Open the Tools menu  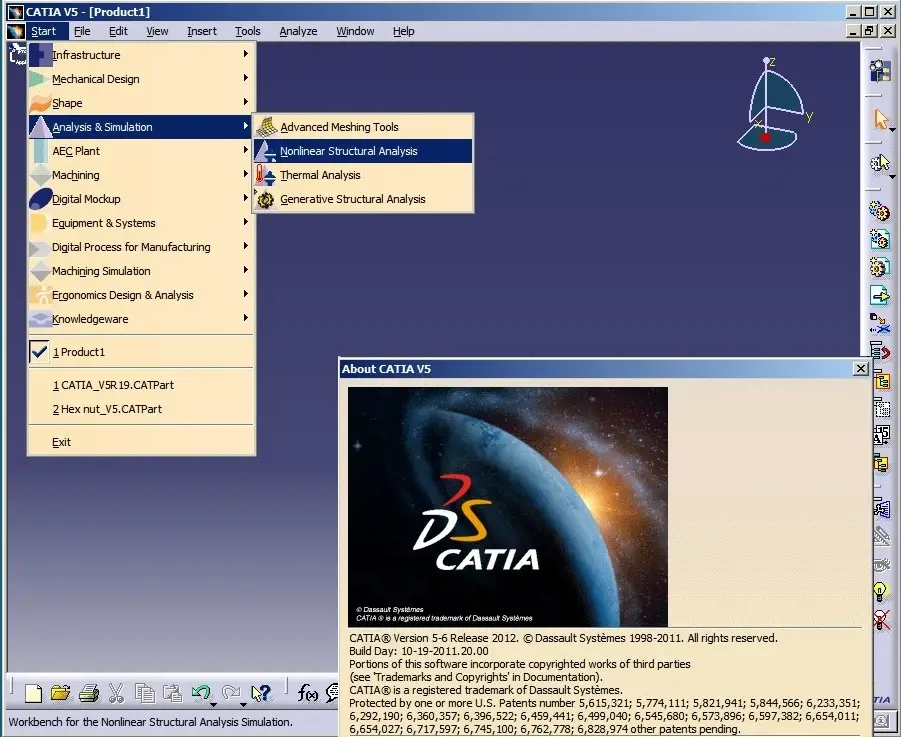(248, 31)
